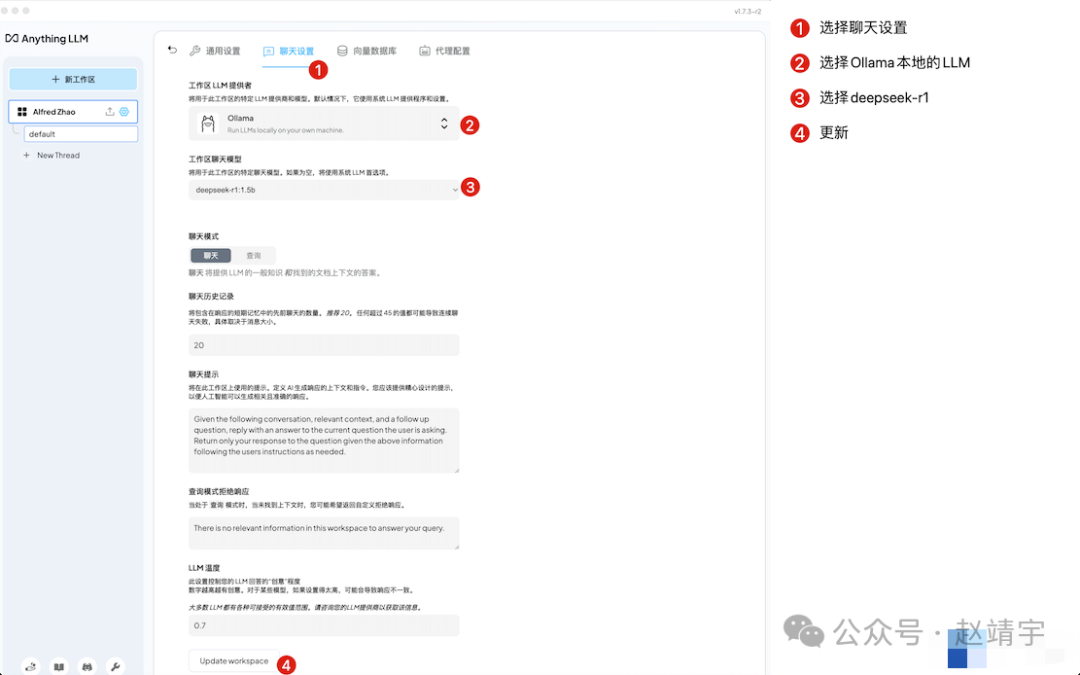
Task: Open the upload documents icon for Alfred Zhao
Action: 110,112
